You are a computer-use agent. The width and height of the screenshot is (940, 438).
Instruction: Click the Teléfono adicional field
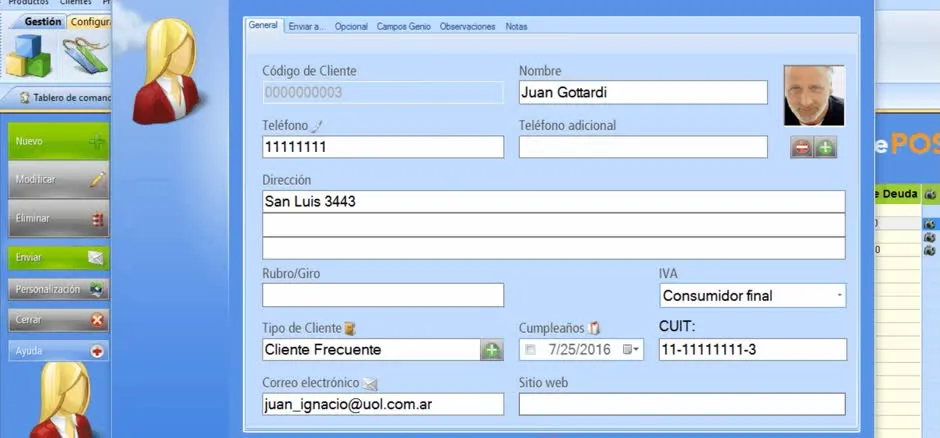[x=643, y=147]
